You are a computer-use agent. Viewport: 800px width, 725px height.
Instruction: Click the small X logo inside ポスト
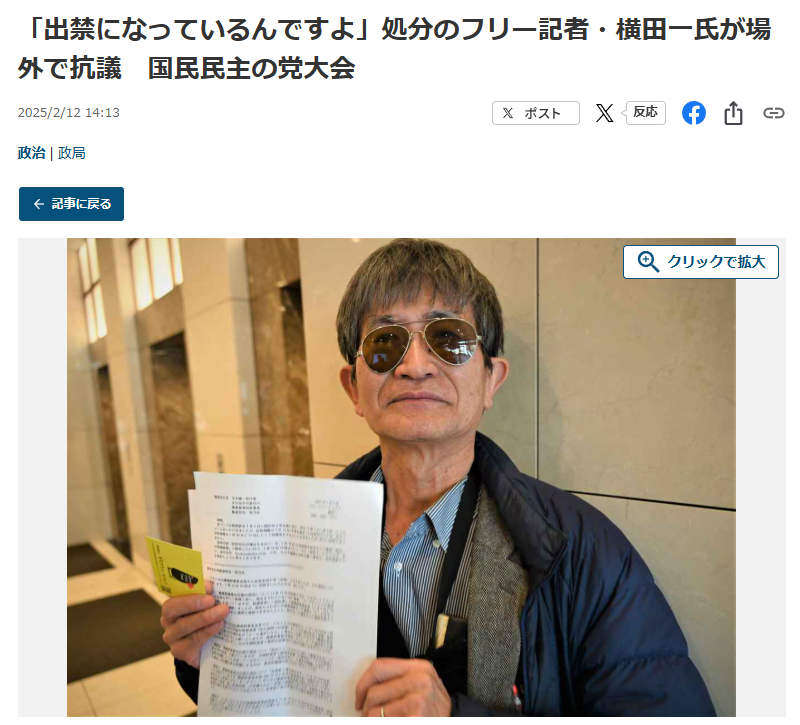click(507, 113)
